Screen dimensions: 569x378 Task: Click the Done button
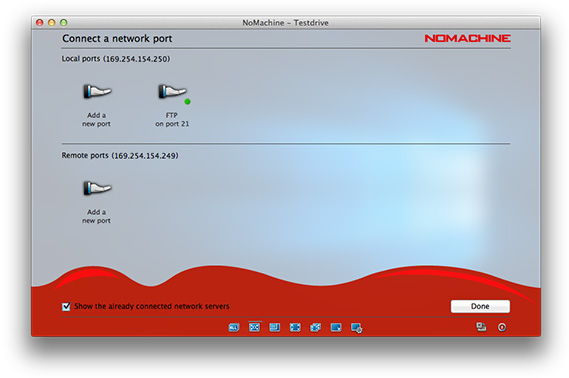click(x=480, y=306)
